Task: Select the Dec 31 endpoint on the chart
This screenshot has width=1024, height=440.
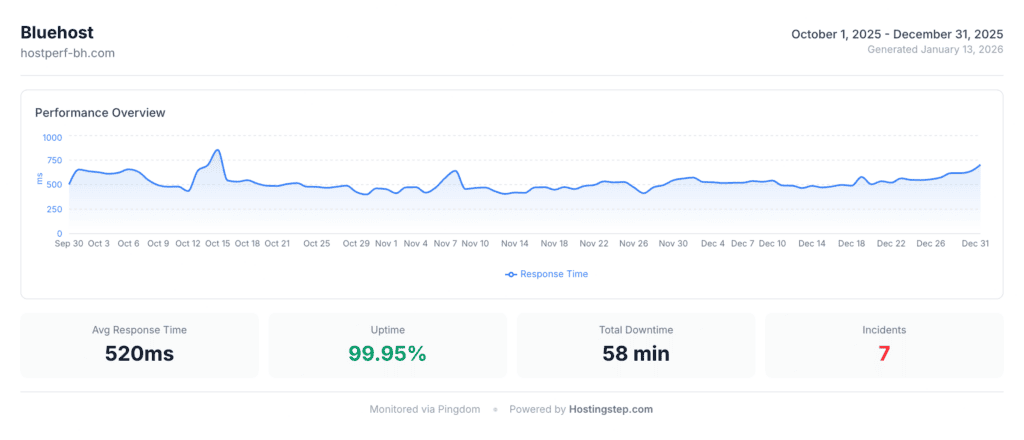Action: pos(980,165)
